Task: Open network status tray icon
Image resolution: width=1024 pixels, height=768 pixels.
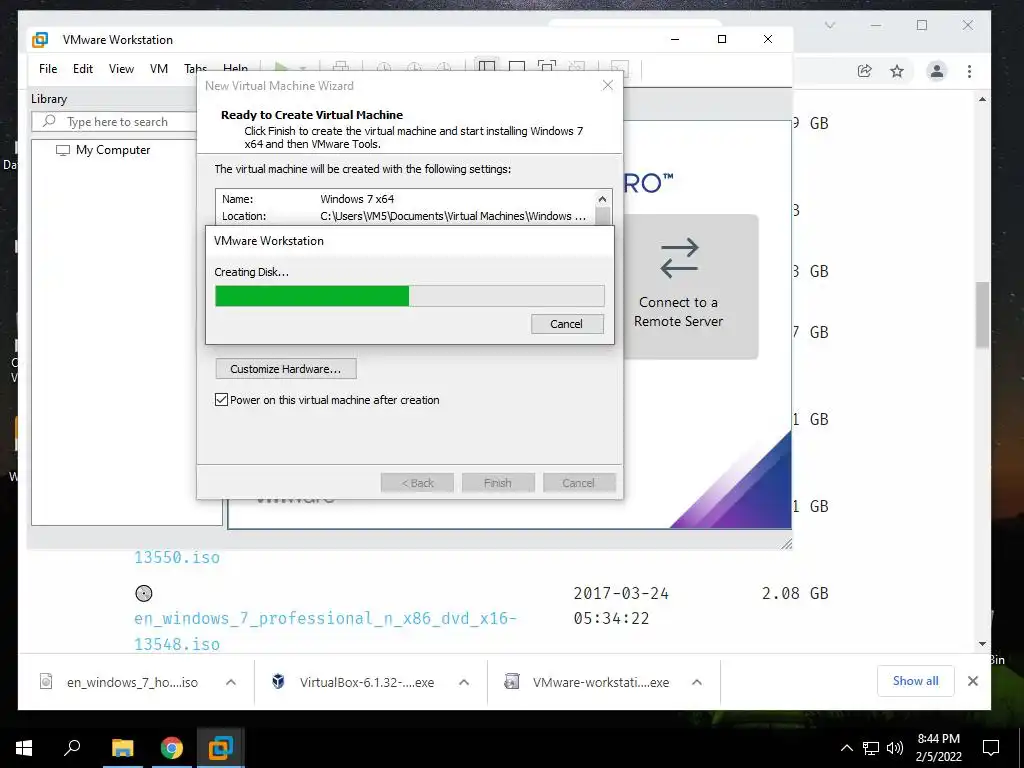Action: [871, 748]
